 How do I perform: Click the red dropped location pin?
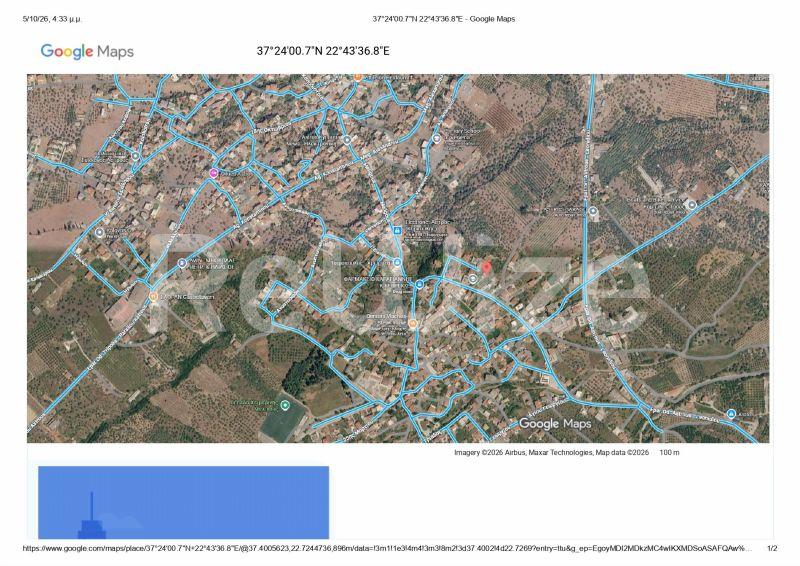[x=487, y=267]
